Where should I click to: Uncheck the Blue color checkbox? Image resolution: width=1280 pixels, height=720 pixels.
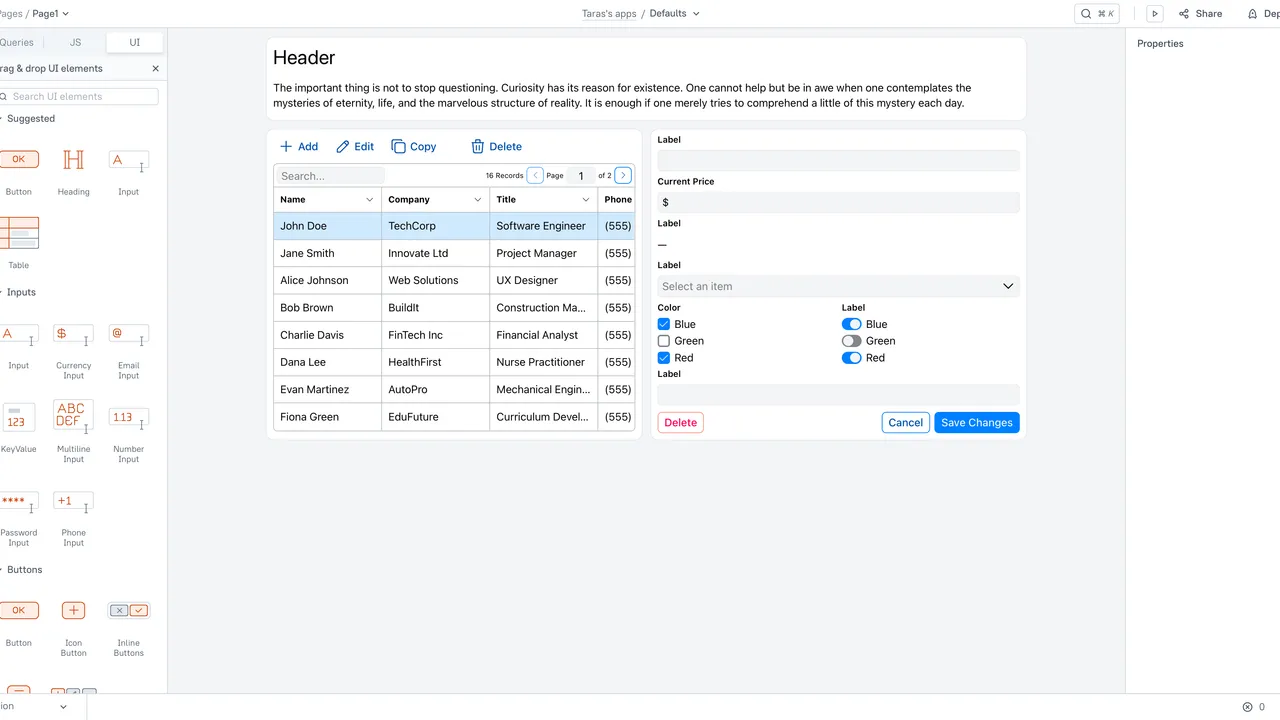coord(664,324)
